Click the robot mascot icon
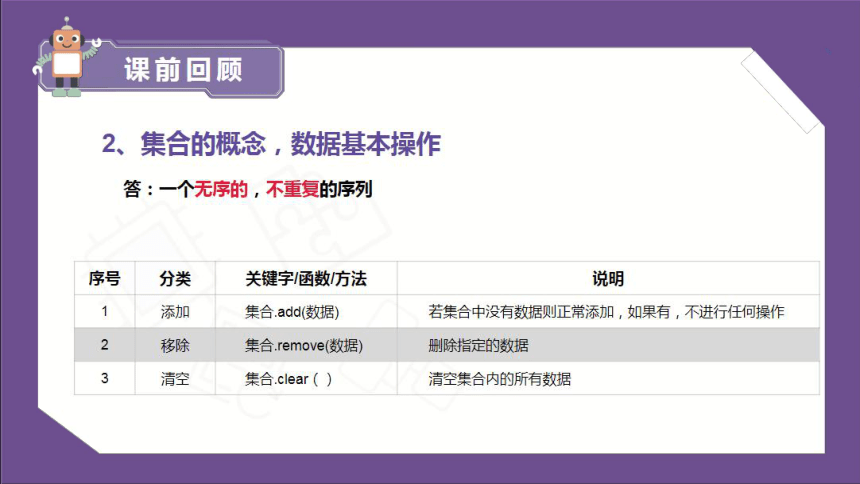Screen dimensions: 860x484 point(67,58)
